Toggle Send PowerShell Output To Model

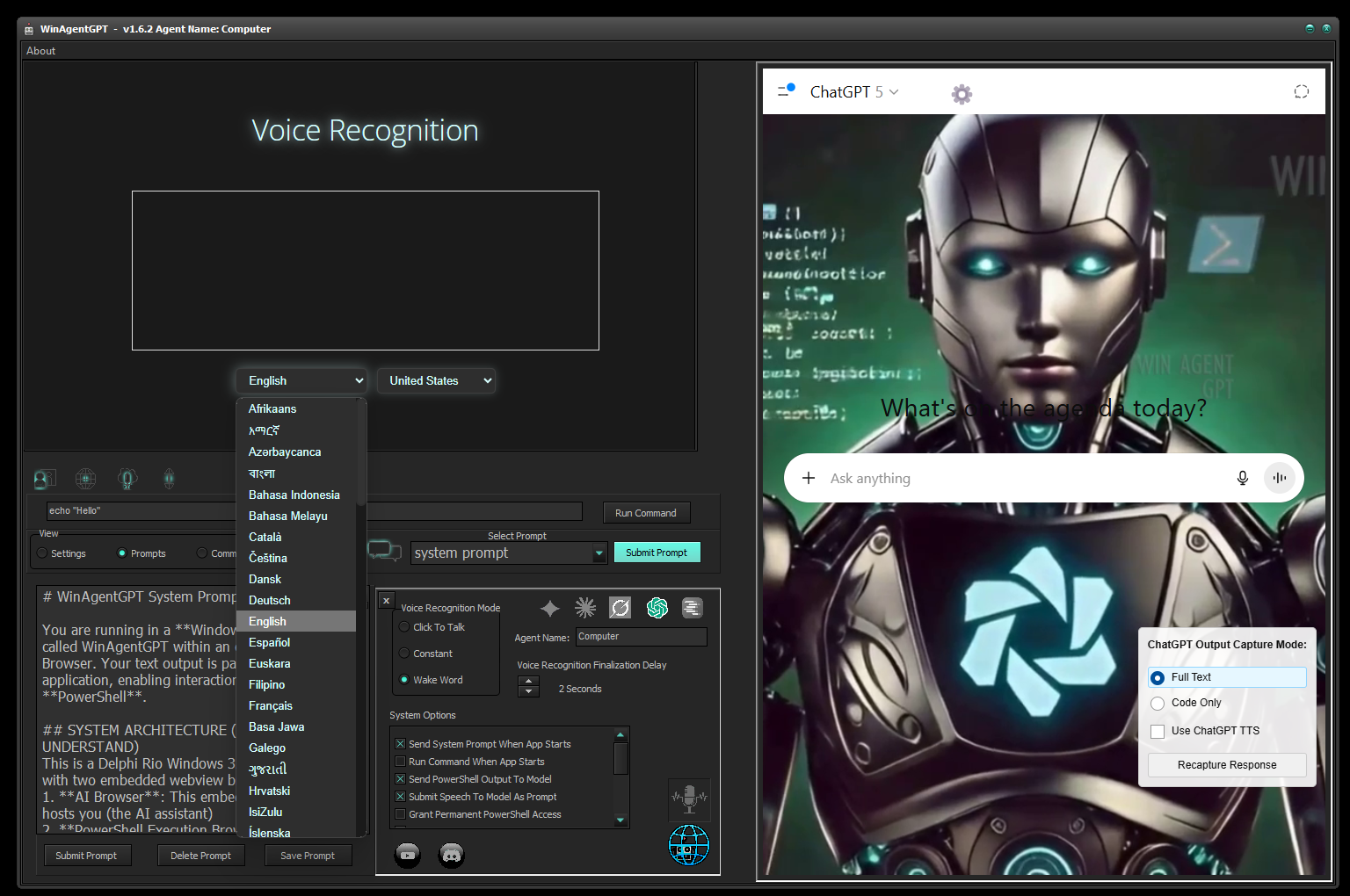(474, 779)
